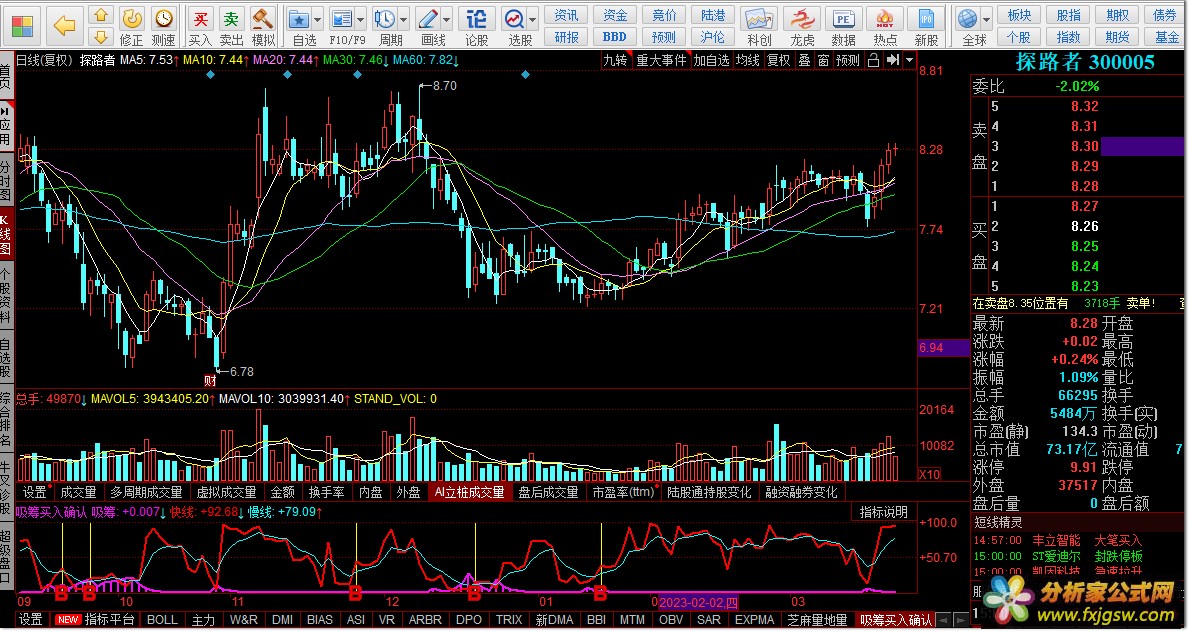Expand the 自选 dropdown arrow

(x=317, y=19)
